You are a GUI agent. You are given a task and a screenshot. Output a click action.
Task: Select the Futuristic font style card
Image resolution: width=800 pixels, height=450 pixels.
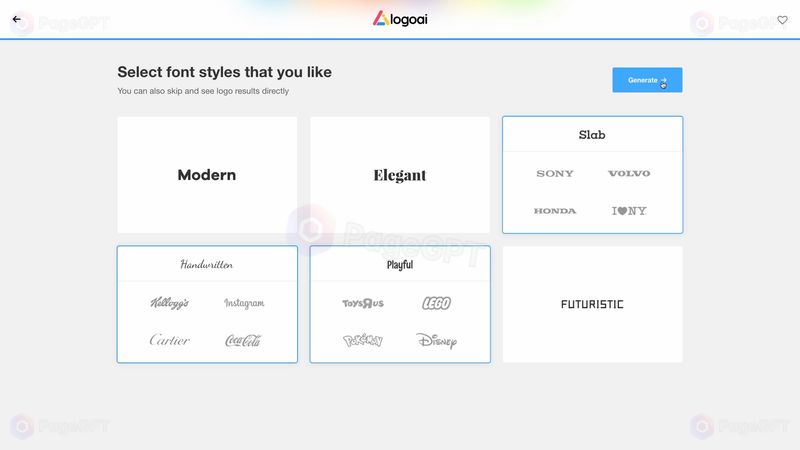pos(592,304)
